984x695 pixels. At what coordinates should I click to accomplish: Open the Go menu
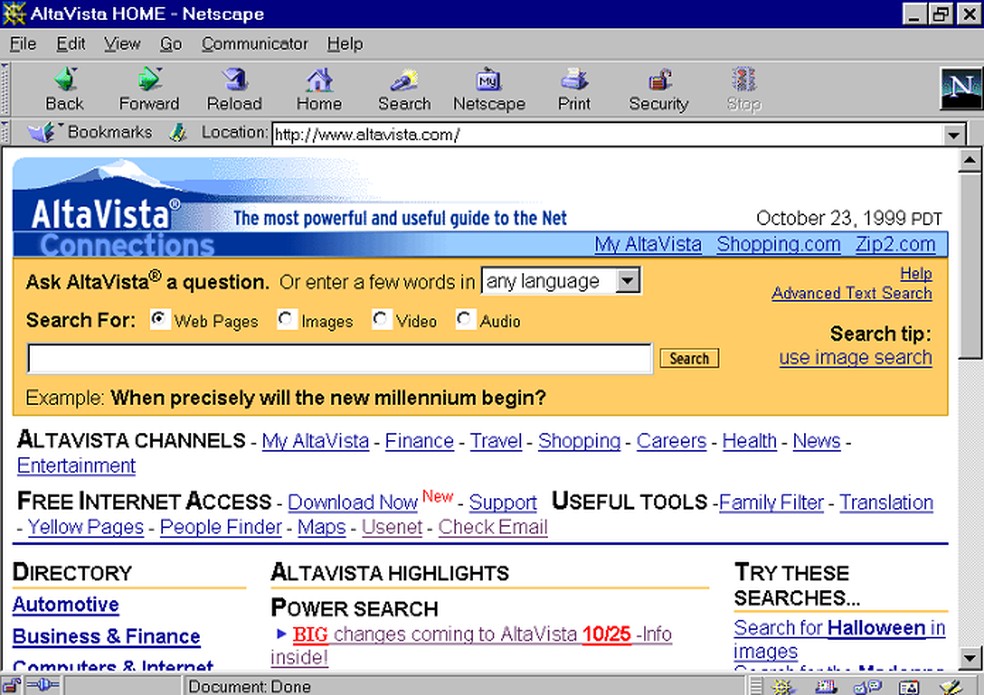(170, 43)
